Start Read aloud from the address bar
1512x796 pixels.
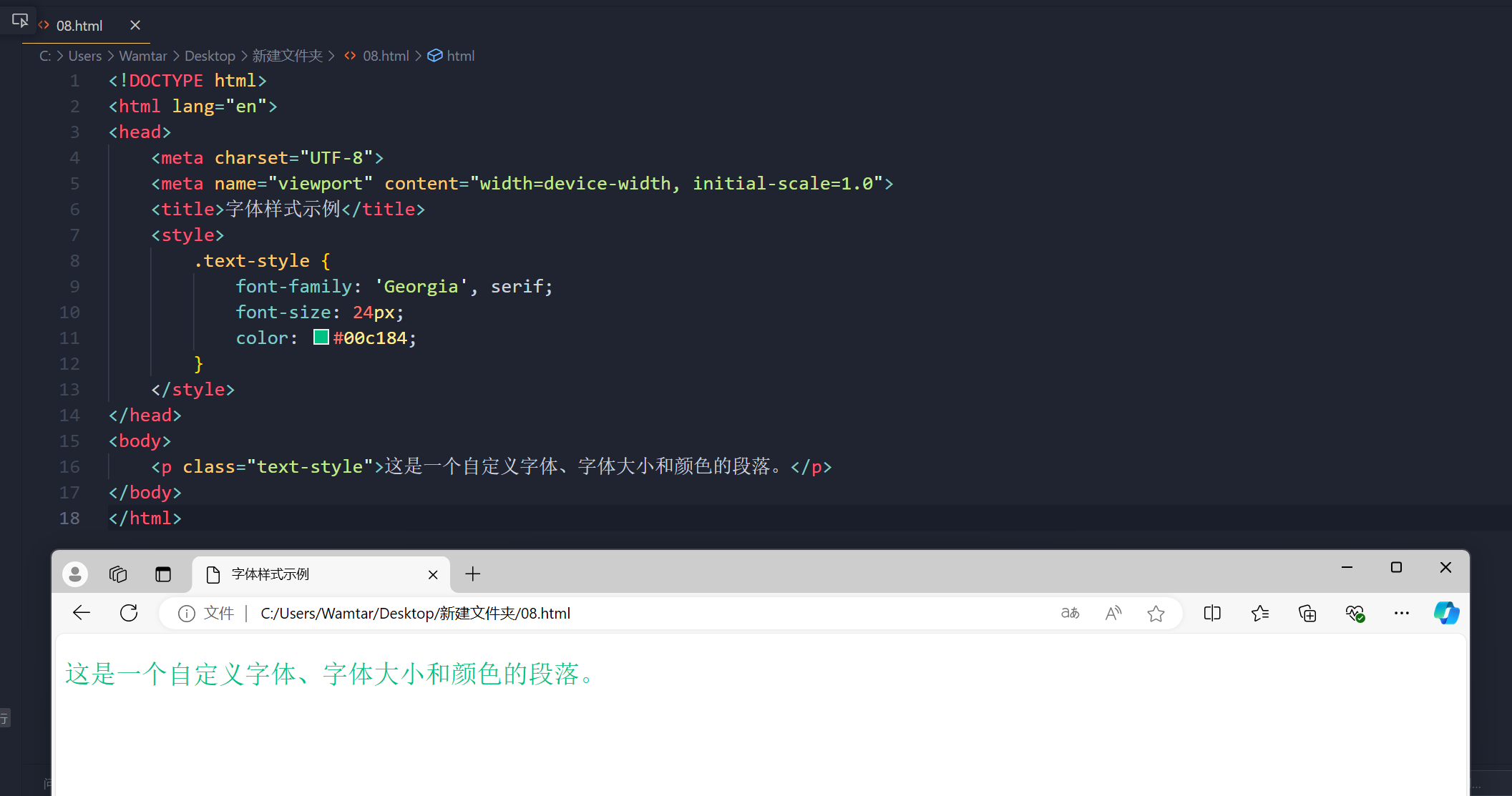click(1113, 613)
